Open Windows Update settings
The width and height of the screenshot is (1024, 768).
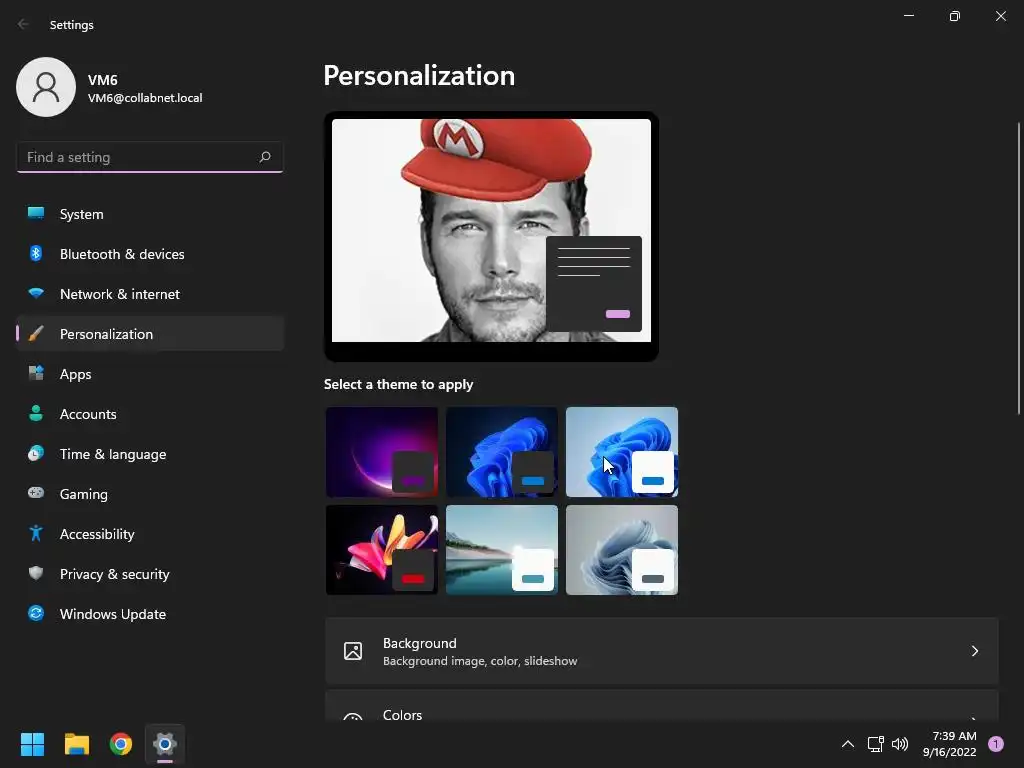click(150, 613)
